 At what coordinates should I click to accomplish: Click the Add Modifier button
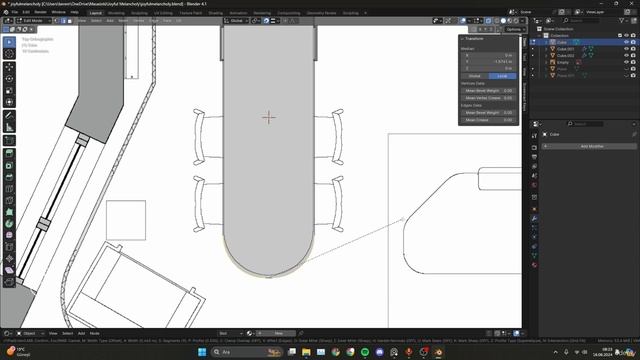click(x=589, y=146)
